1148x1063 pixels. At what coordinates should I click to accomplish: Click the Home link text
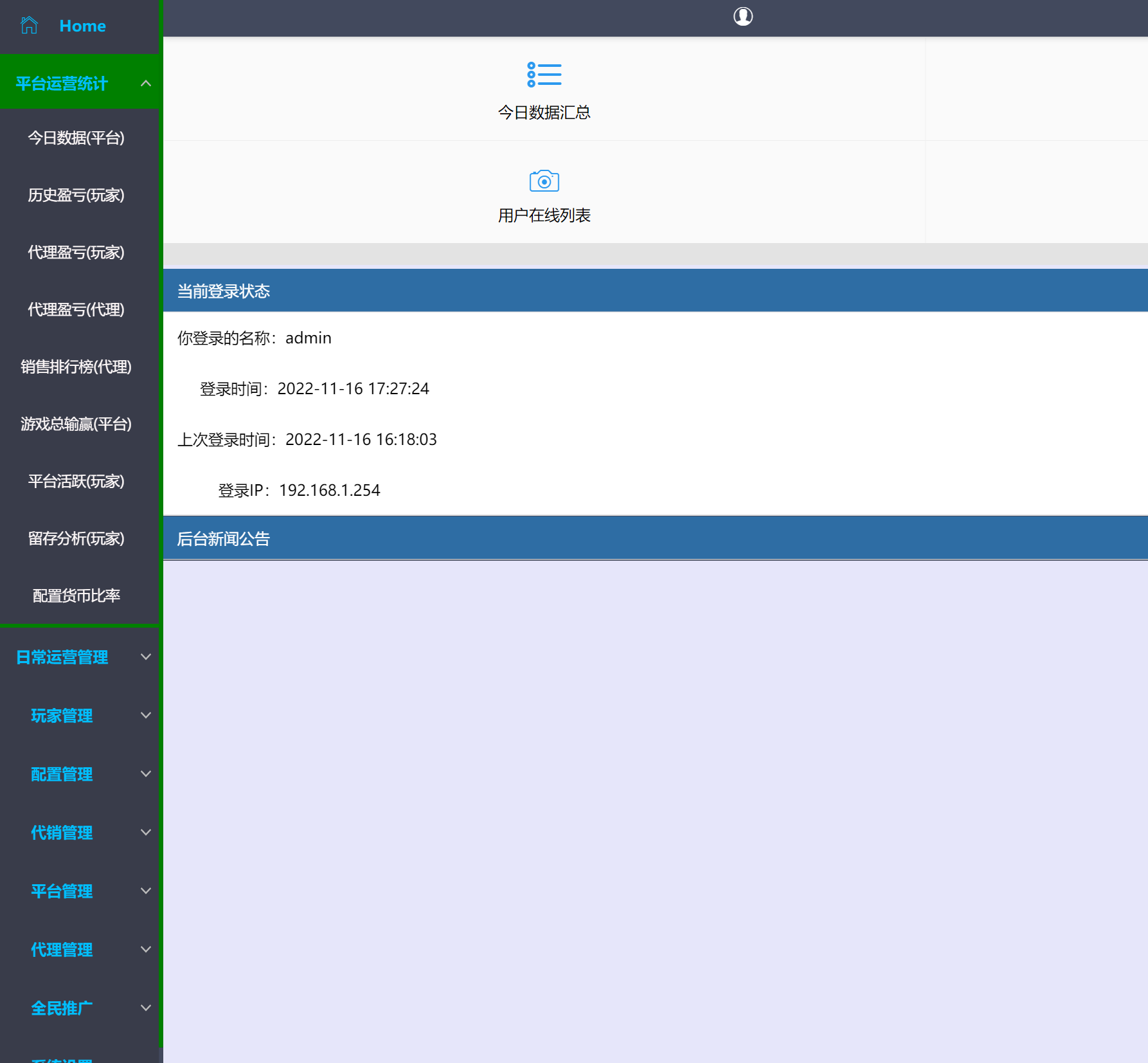pos(82,26)
